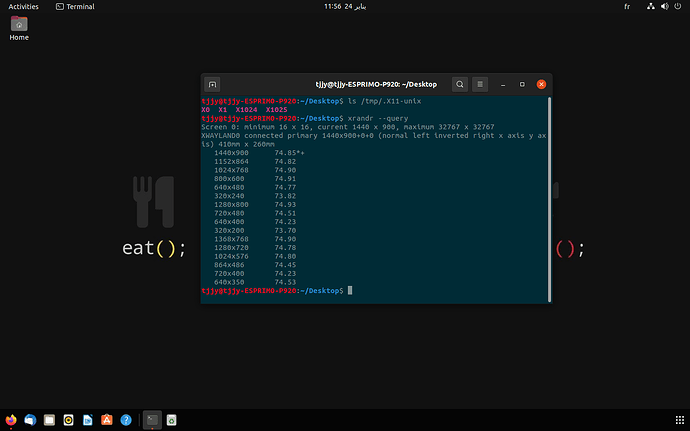Show the applications grid
The width and height of the screenshot is (690, 431).
point(679,420)
